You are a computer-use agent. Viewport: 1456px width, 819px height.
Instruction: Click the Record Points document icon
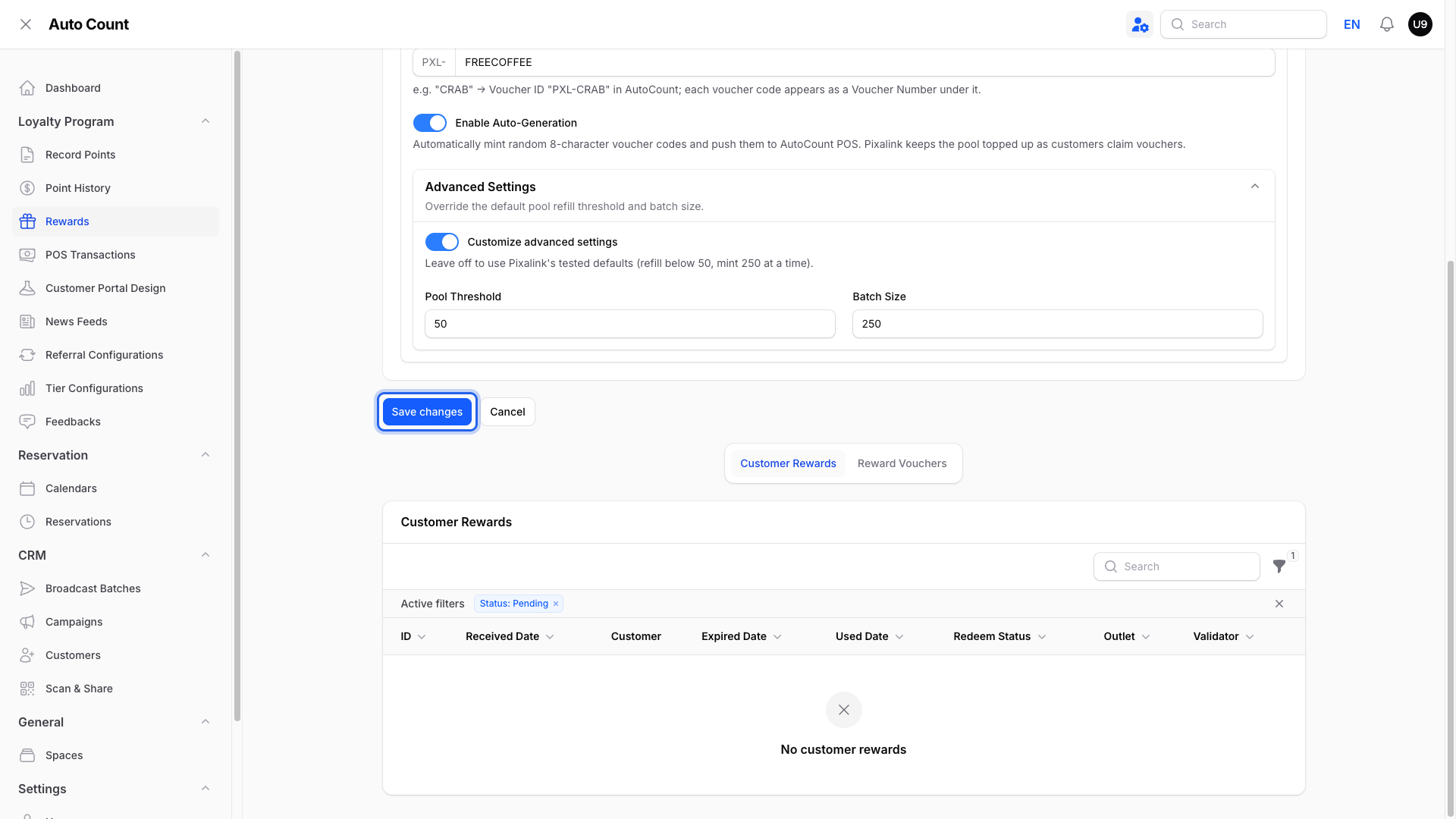(27, 155)
